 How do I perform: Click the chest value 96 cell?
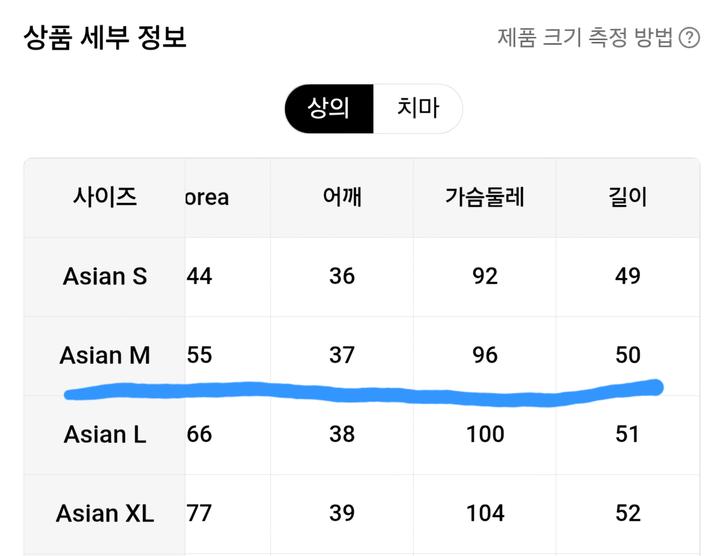point(485,355)
